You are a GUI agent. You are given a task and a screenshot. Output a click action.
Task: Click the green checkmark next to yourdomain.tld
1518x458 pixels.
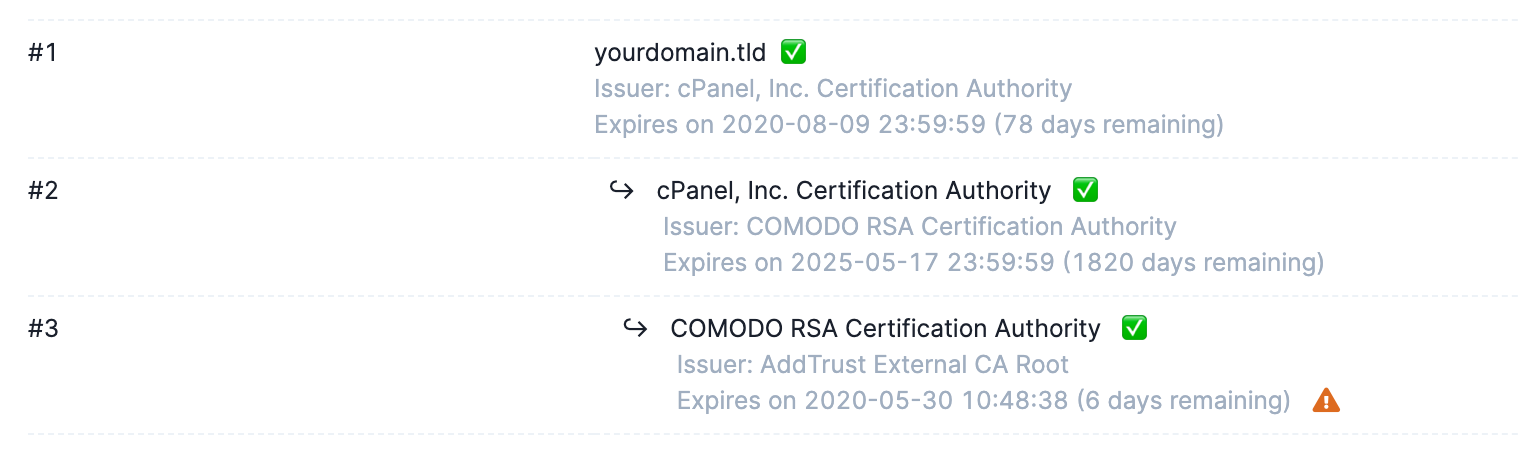point(794,51)
